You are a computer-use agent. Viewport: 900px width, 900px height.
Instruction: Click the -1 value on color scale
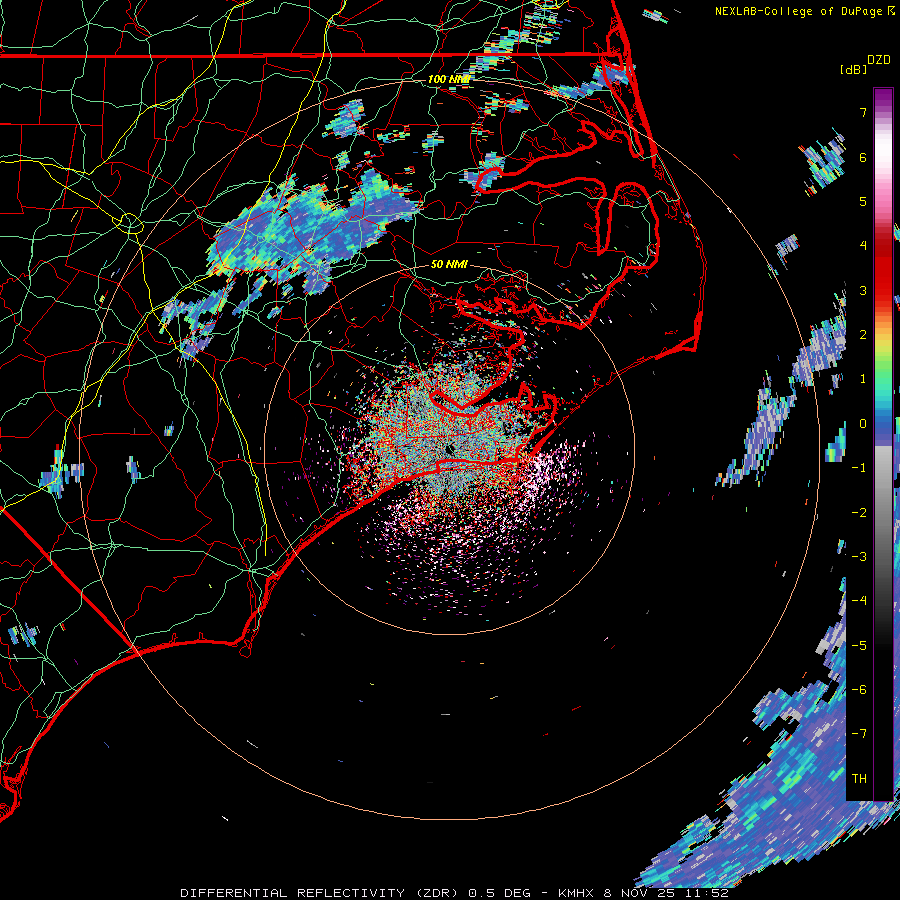[x=859, y=468]
